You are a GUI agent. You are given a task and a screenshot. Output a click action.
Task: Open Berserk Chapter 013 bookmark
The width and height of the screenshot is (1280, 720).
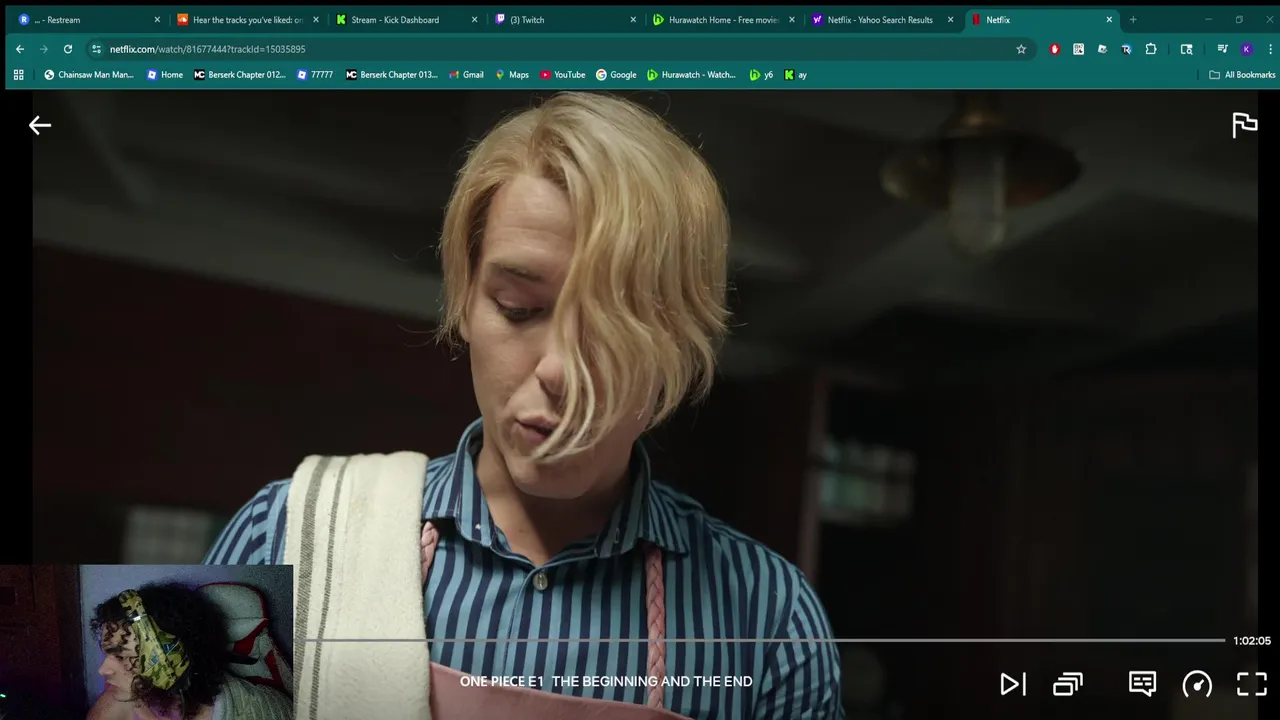pyautogui.click(x=392, y=75)
